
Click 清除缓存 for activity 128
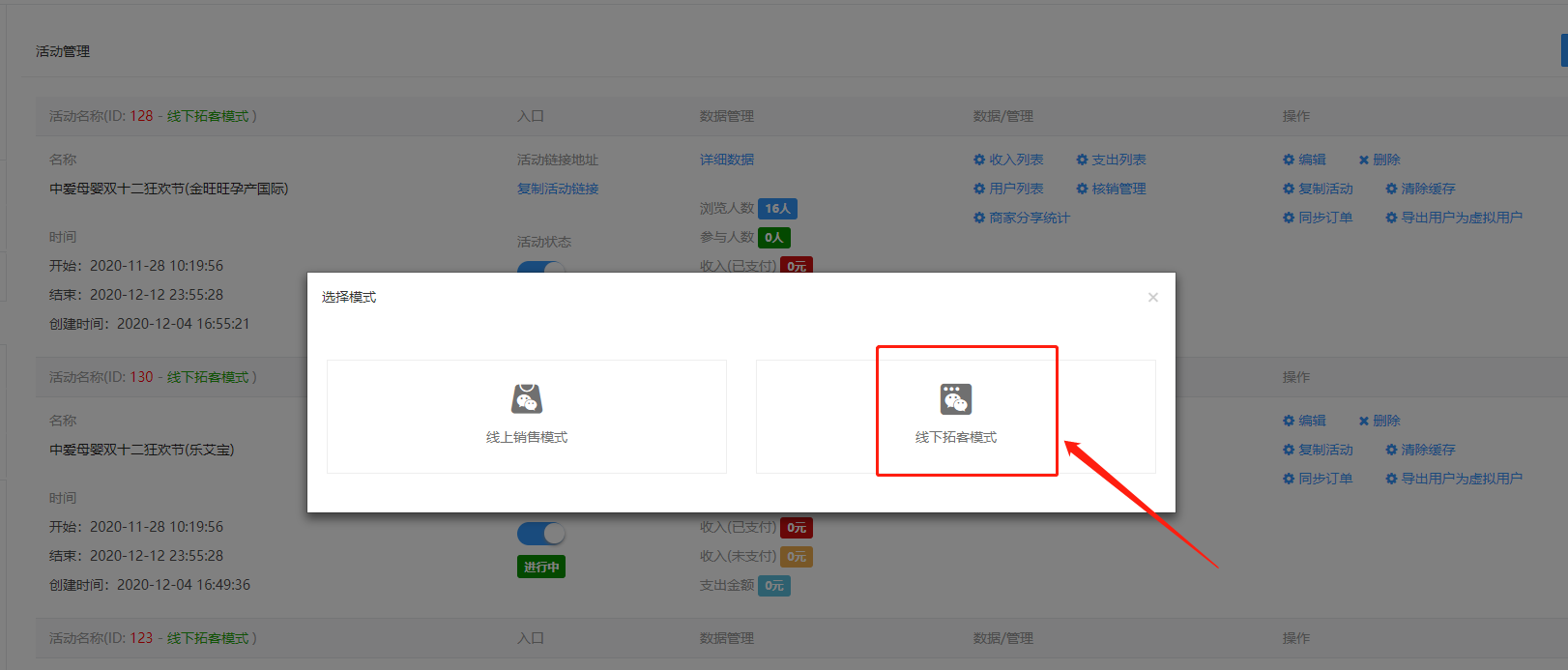1420,189
